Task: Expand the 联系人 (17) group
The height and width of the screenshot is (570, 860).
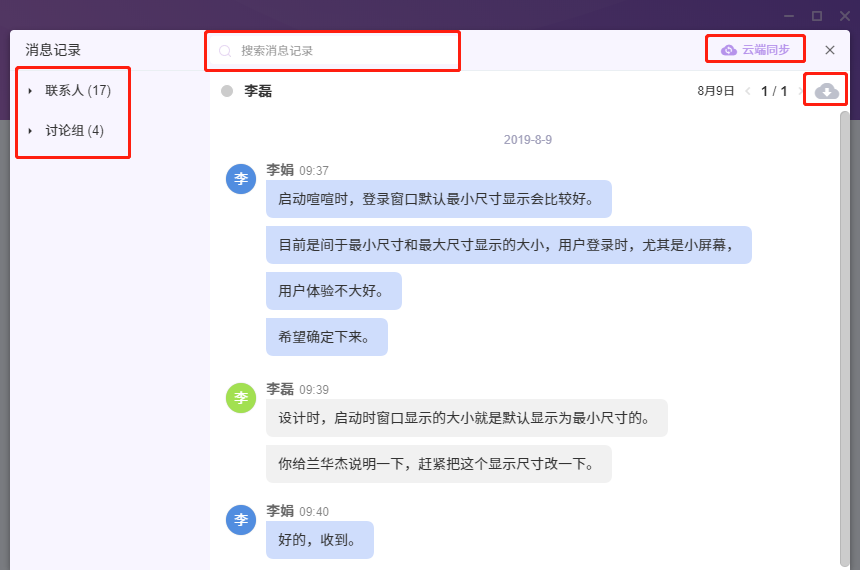Action: 30,91
